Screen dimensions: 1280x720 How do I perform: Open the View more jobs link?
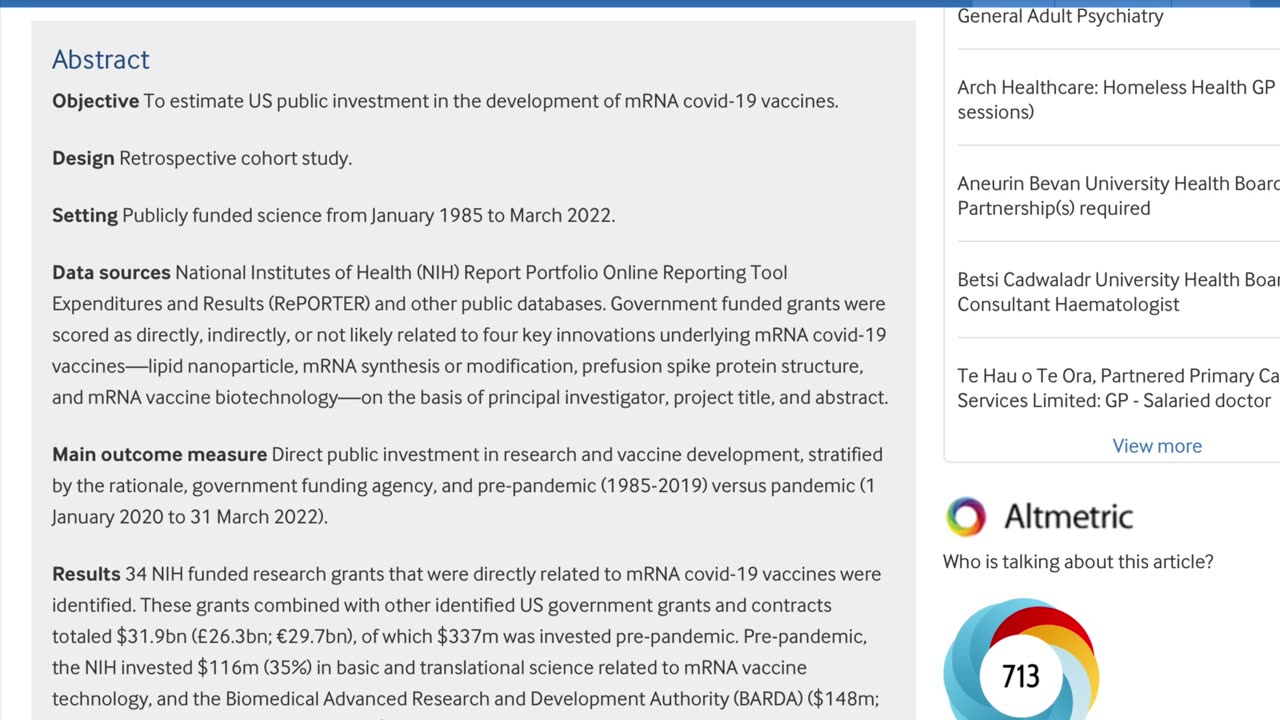(1157, 446)
